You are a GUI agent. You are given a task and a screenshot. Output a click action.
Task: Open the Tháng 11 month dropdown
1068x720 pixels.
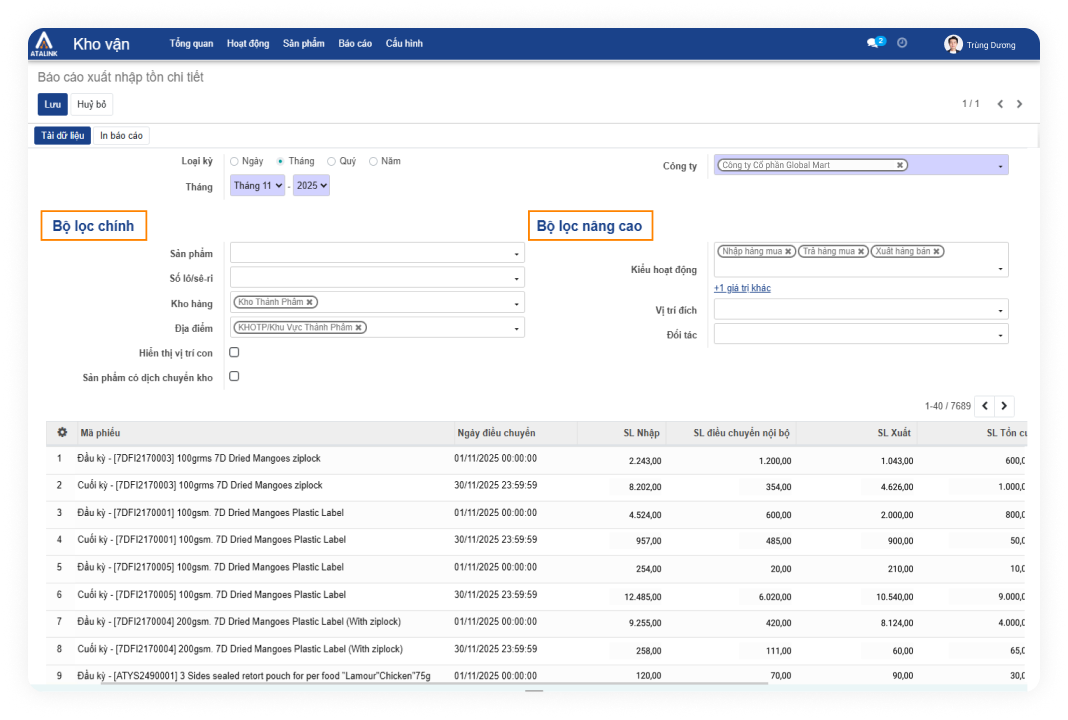pos(257,186)
